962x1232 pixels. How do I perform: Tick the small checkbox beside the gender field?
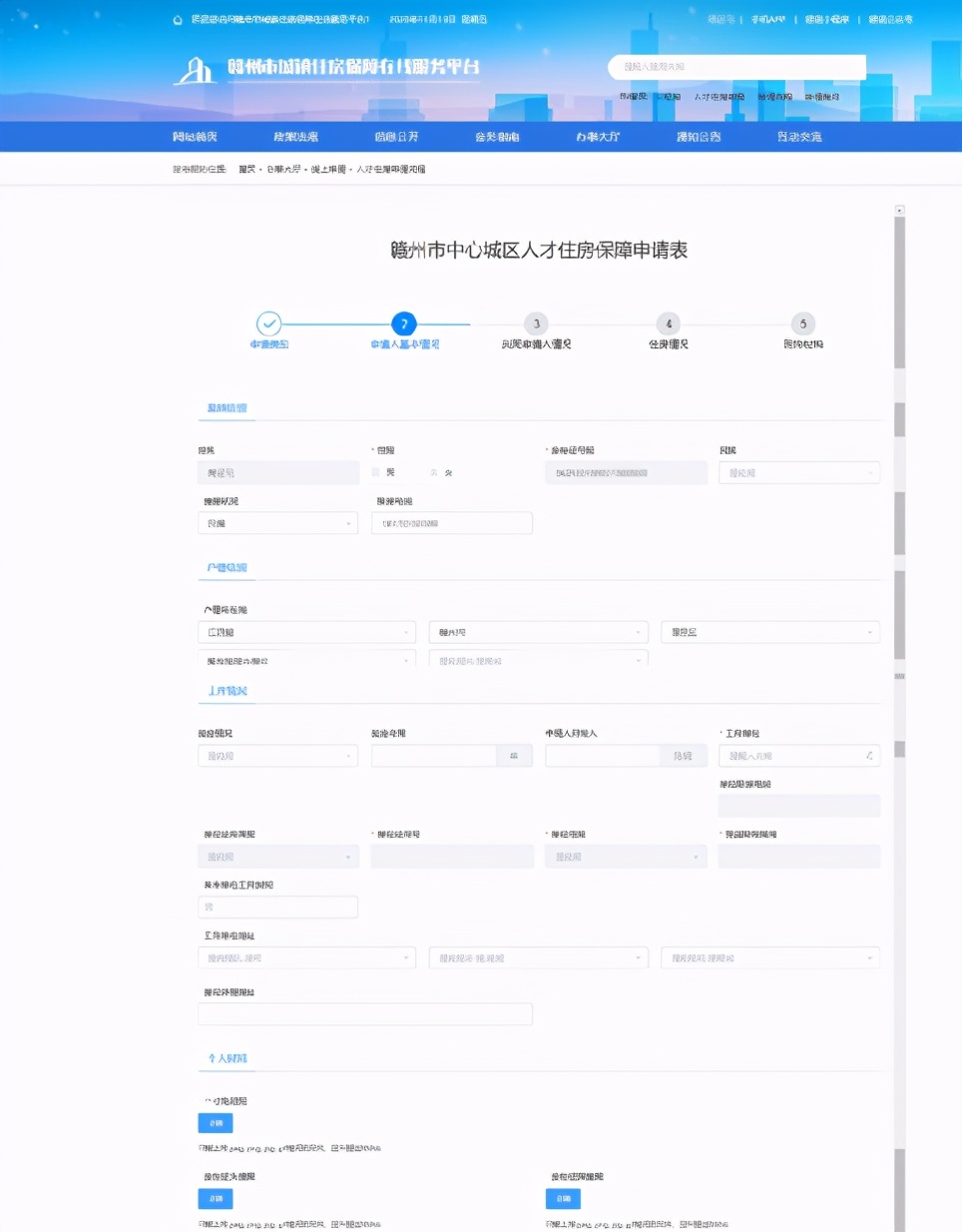(x=375, y=471)
